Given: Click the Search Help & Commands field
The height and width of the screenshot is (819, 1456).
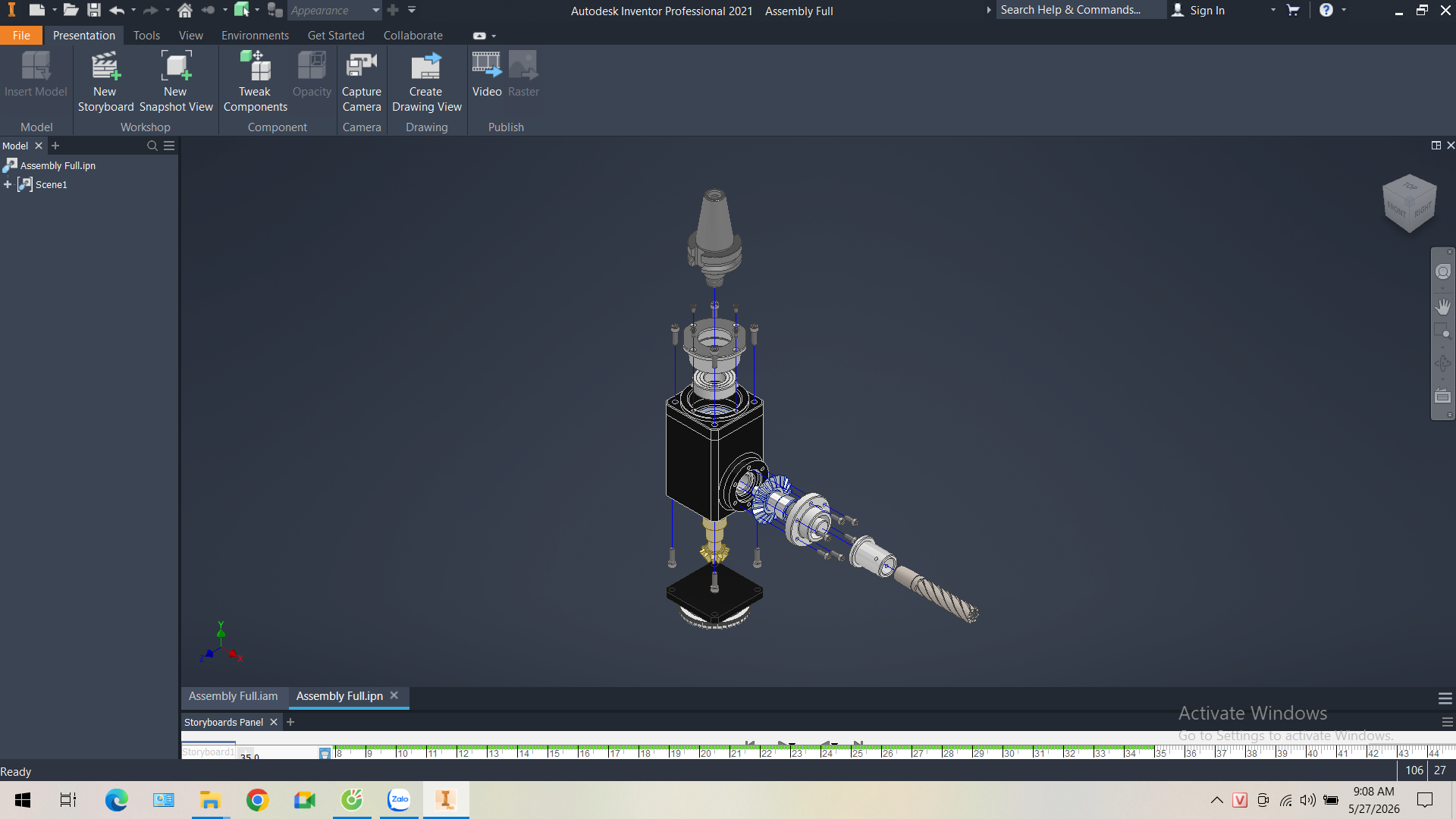Looking at the screenshot, I should 1081,10.
